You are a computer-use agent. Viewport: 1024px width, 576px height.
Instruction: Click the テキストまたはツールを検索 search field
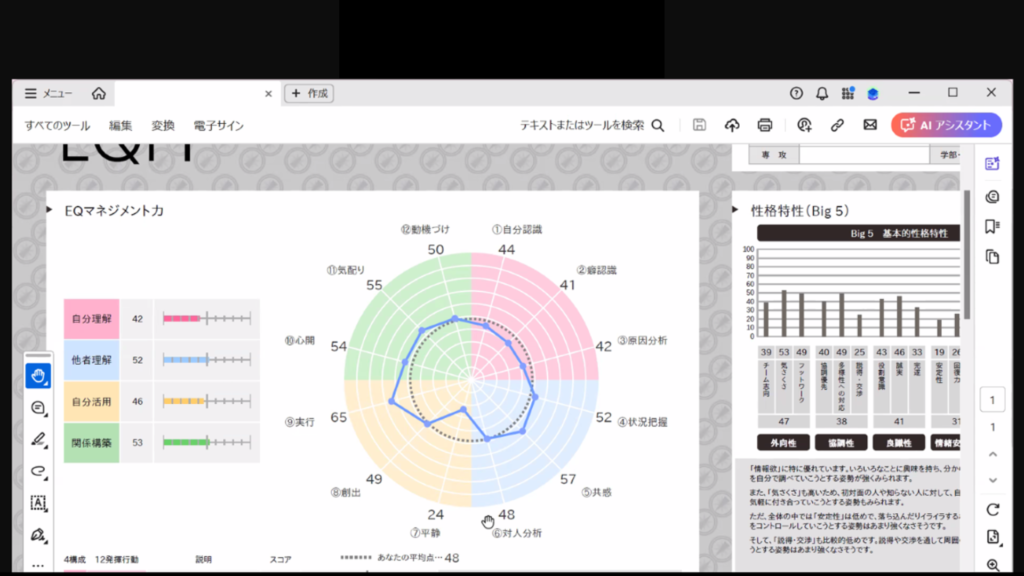point(592,125)
